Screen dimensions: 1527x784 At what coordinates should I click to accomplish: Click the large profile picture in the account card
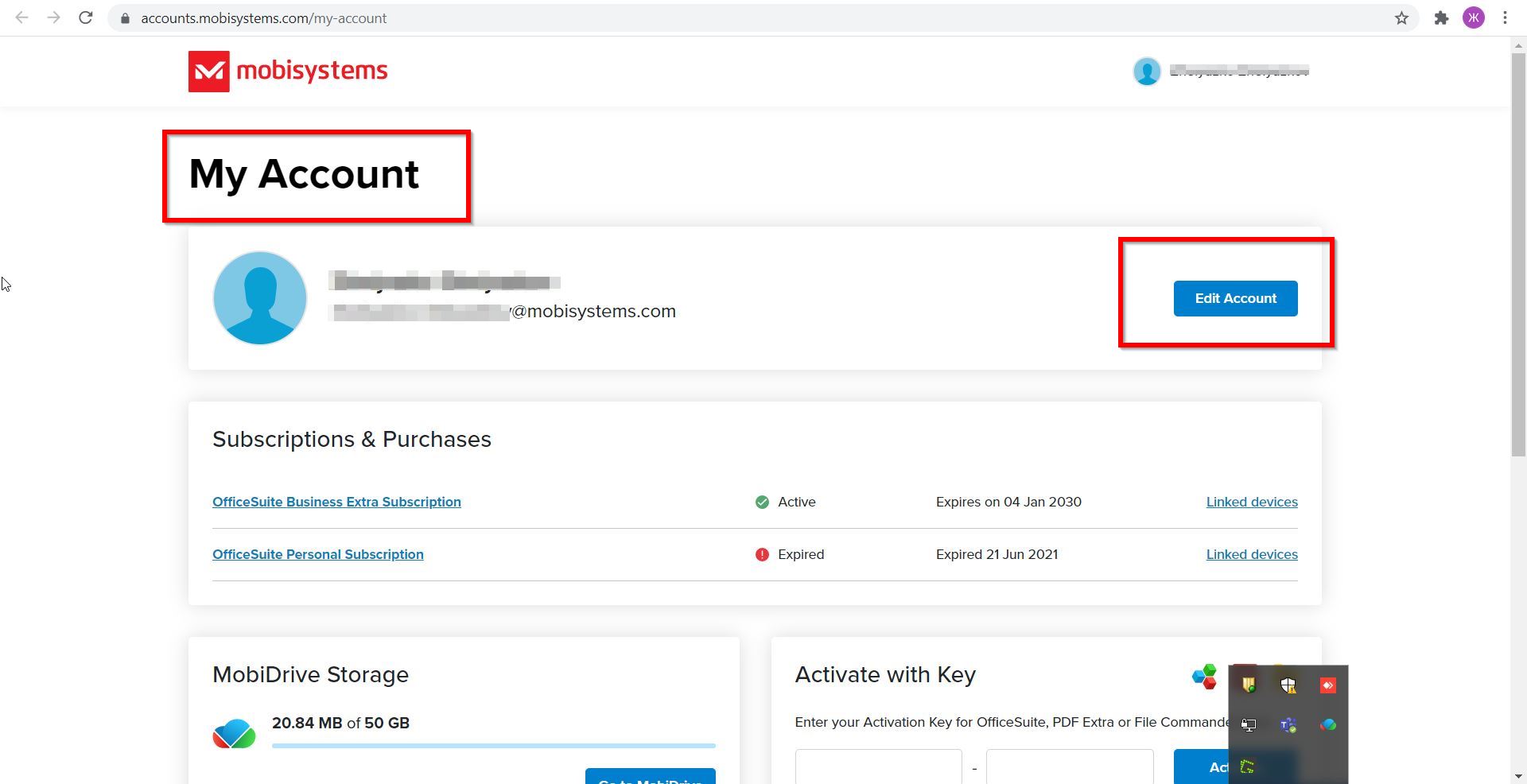click(x=260, y=298)
